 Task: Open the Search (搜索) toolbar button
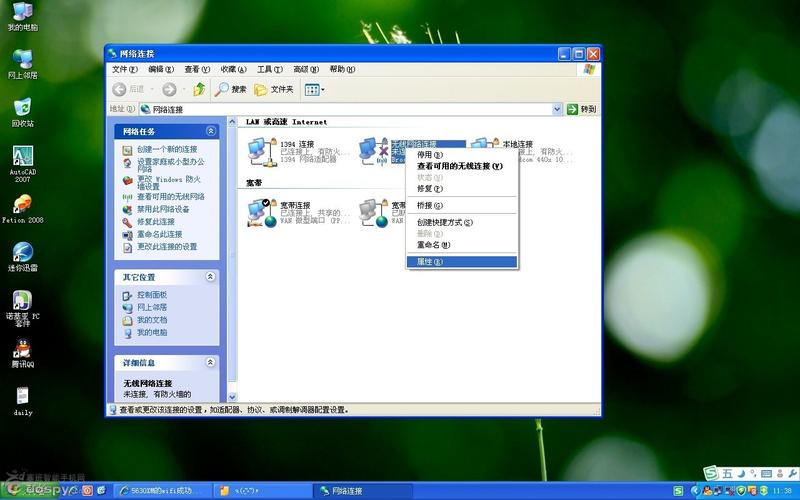[x=230, y=89]
